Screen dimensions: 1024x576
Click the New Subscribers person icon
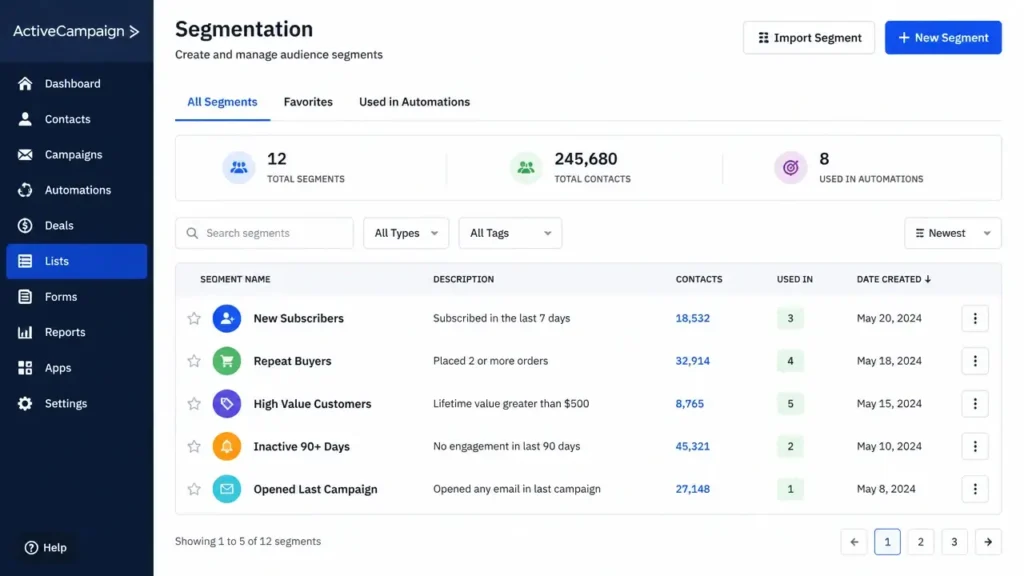pos(227,318)
